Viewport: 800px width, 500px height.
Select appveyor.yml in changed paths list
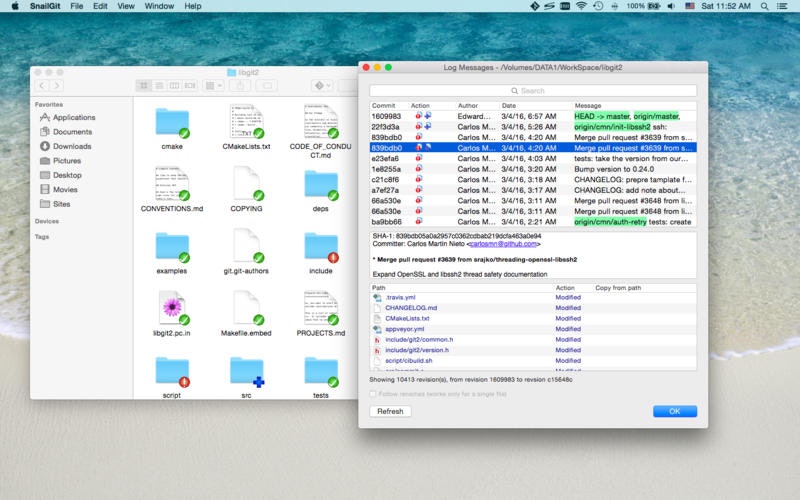pos(533,329)
